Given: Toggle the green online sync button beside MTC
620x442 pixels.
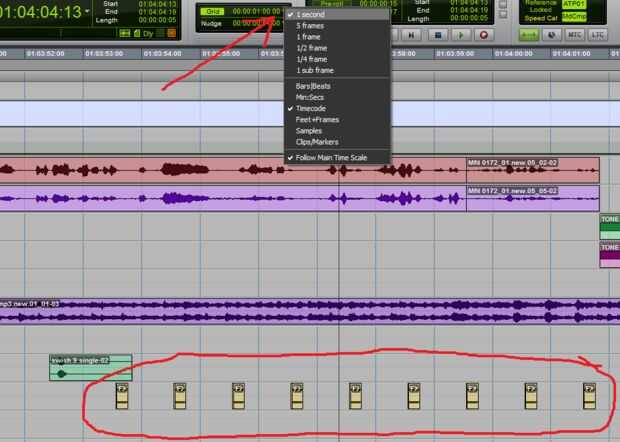Looking at the screenshot, I should pyautogui.click(x=529, y=35).
